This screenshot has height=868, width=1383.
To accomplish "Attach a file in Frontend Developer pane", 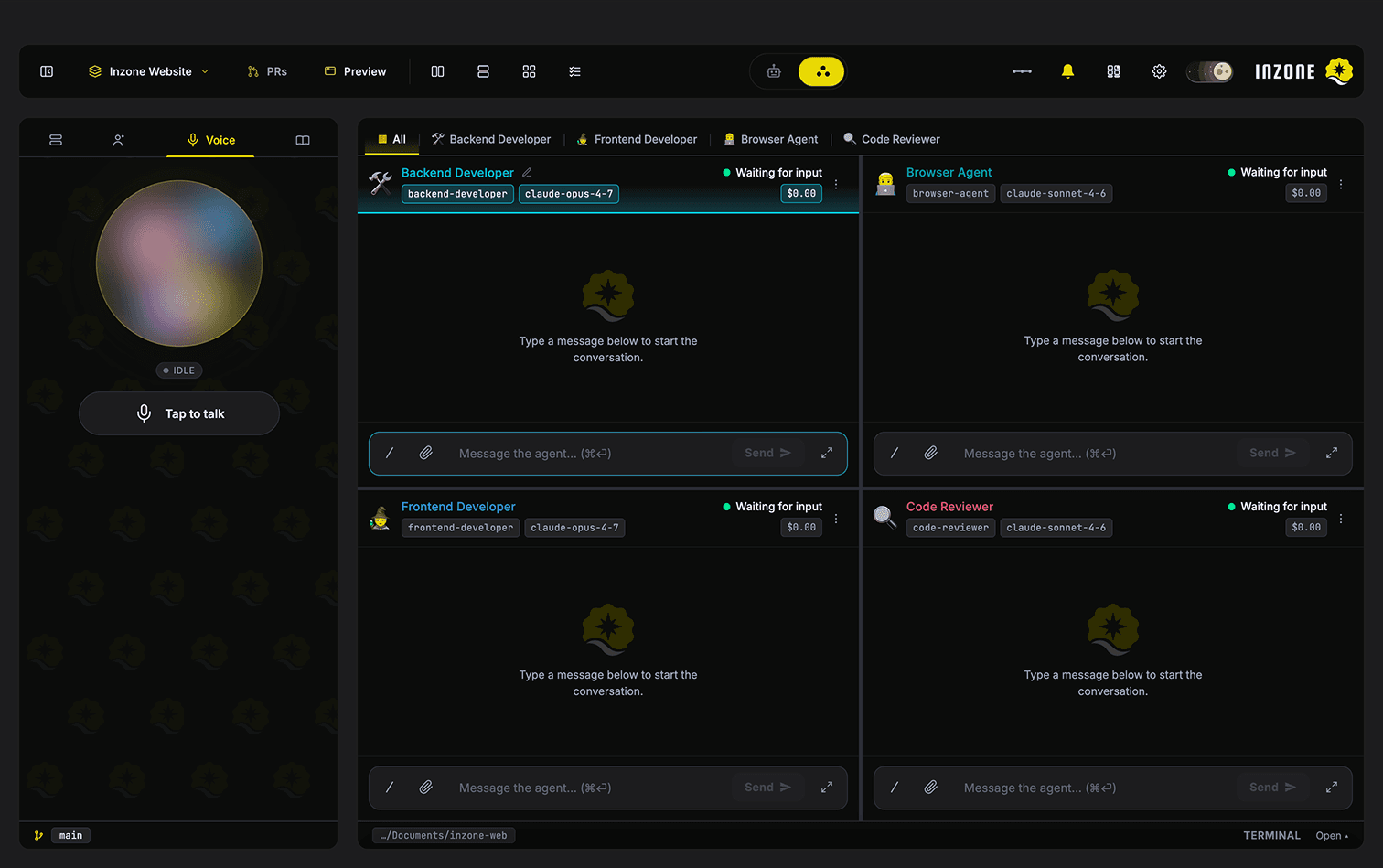I will (x=426, y=788).
